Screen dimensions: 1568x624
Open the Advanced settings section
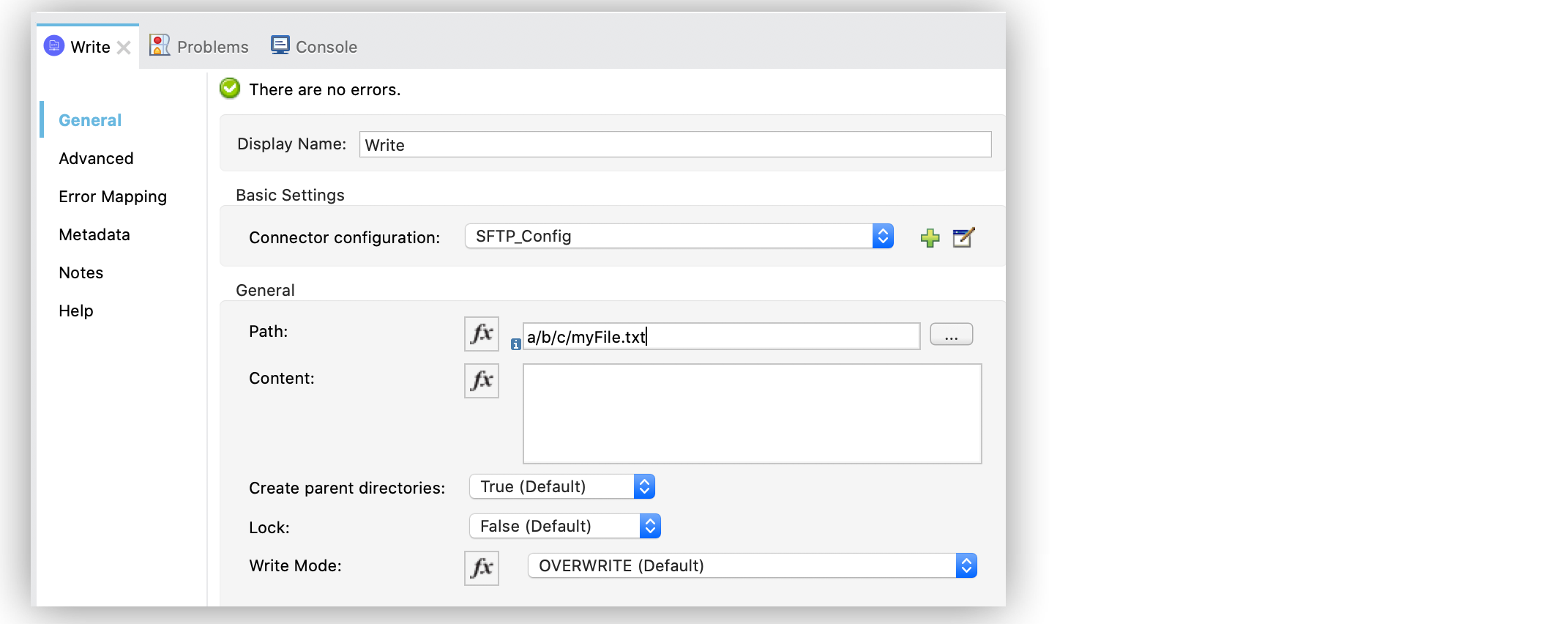(x=96, y=158)
